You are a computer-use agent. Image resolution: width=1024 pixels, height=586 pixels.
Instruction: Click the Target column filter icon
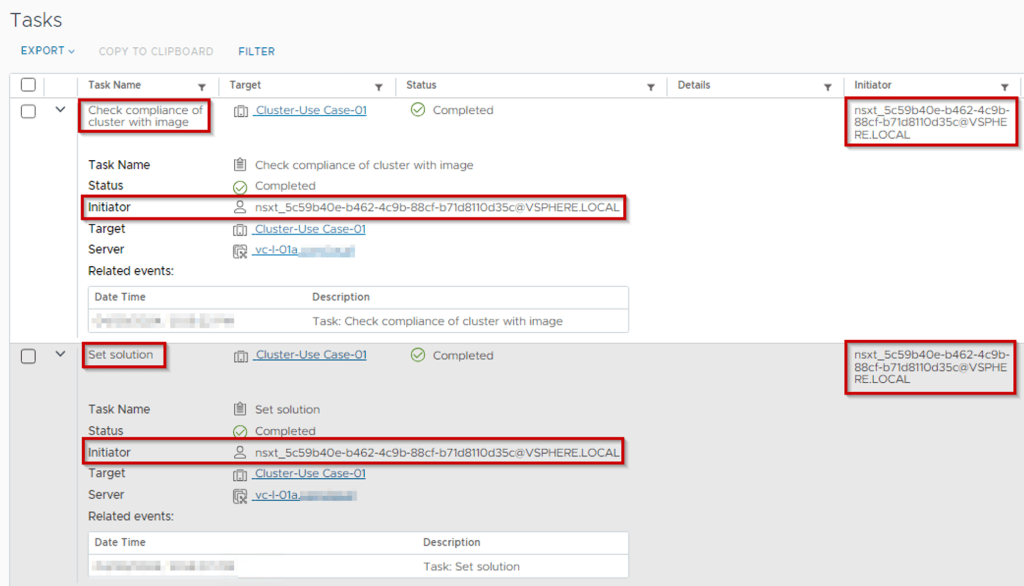378,87
